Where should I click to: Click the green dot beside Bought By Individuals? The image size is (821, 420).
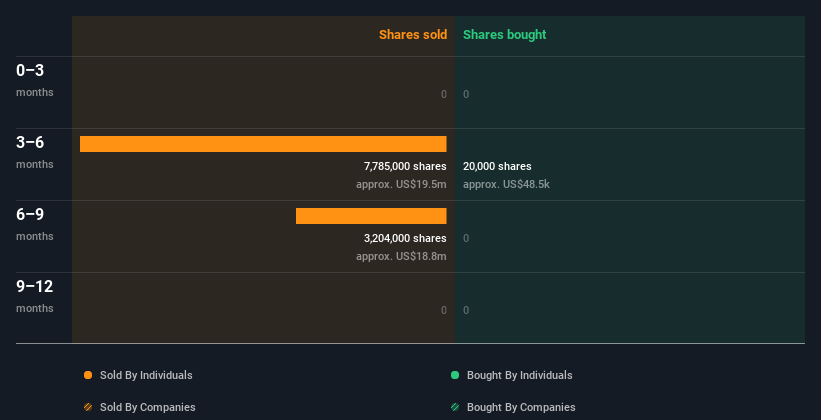tap(455, 375)
